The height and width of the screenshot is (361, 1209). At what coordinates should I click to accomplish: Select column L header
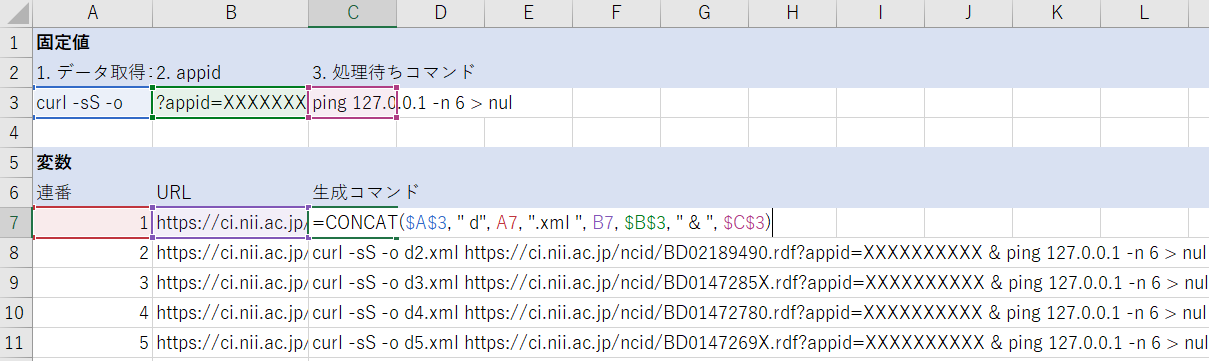(1145, 14)
